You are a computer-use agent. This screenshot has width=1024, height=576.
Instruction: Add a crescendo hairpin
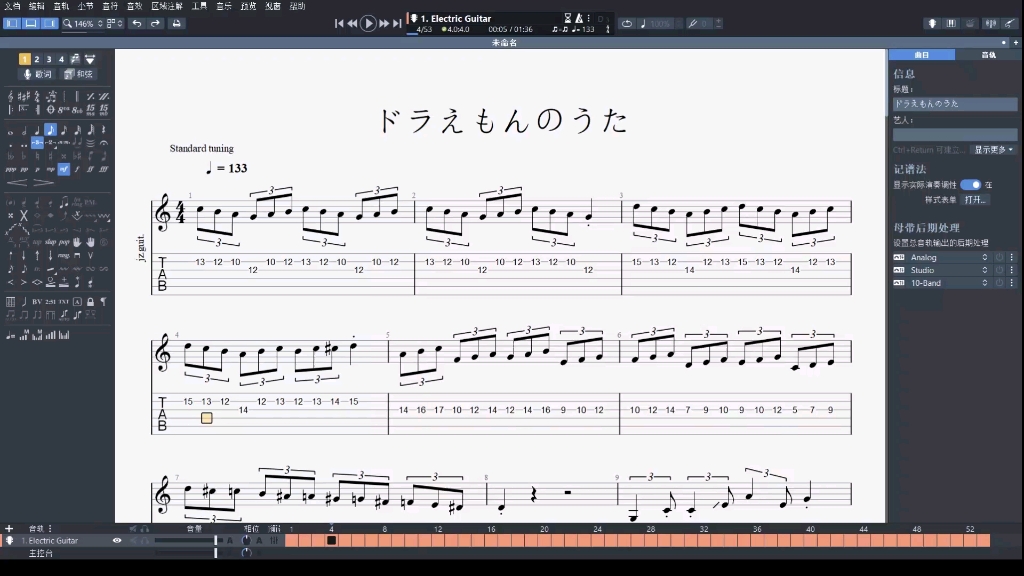coord(17,182)
